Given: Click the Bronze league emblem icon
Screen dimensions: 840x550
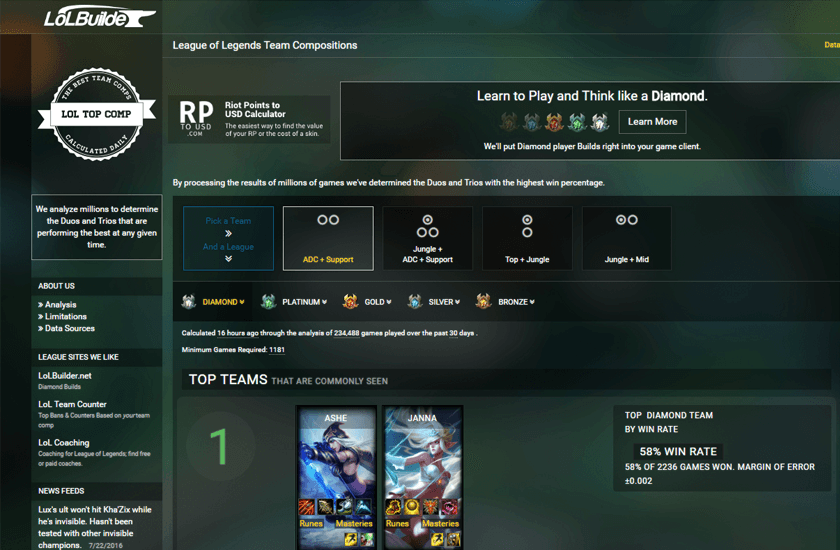Looking at the screenshot, I should point(483,302).
